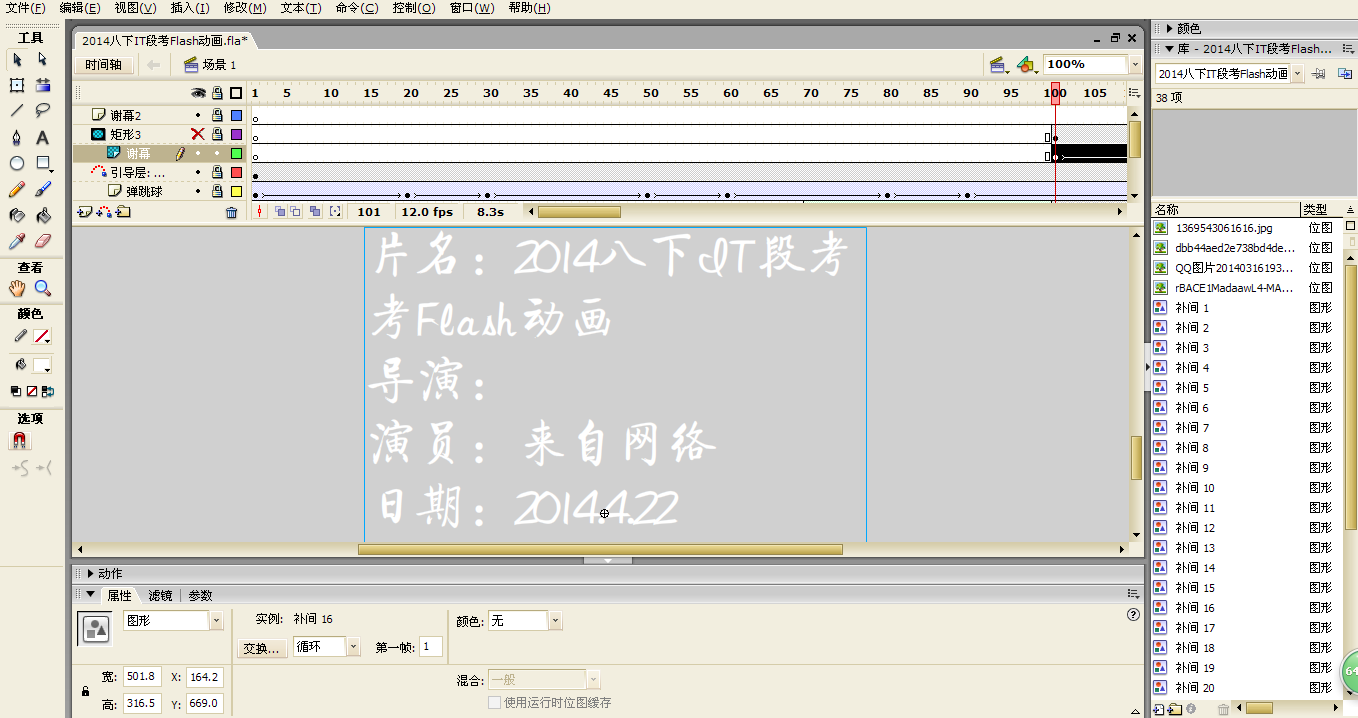Viewport: 1358px width, 718px height.
Task: Select the Text tool in the toolbar
Action: (42, 137)
